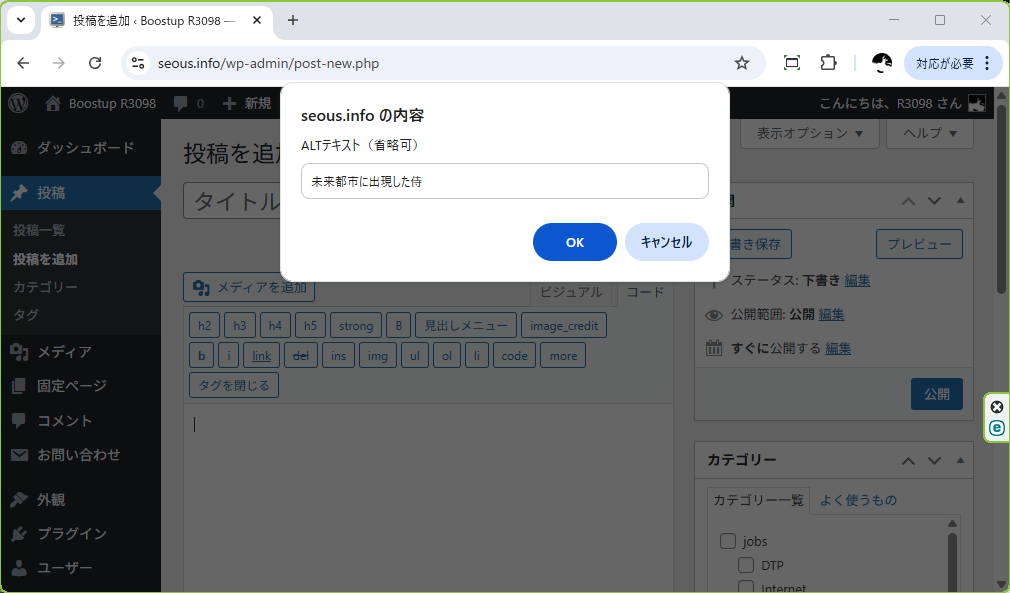Check the DTP category checkbox

point(746,565)
